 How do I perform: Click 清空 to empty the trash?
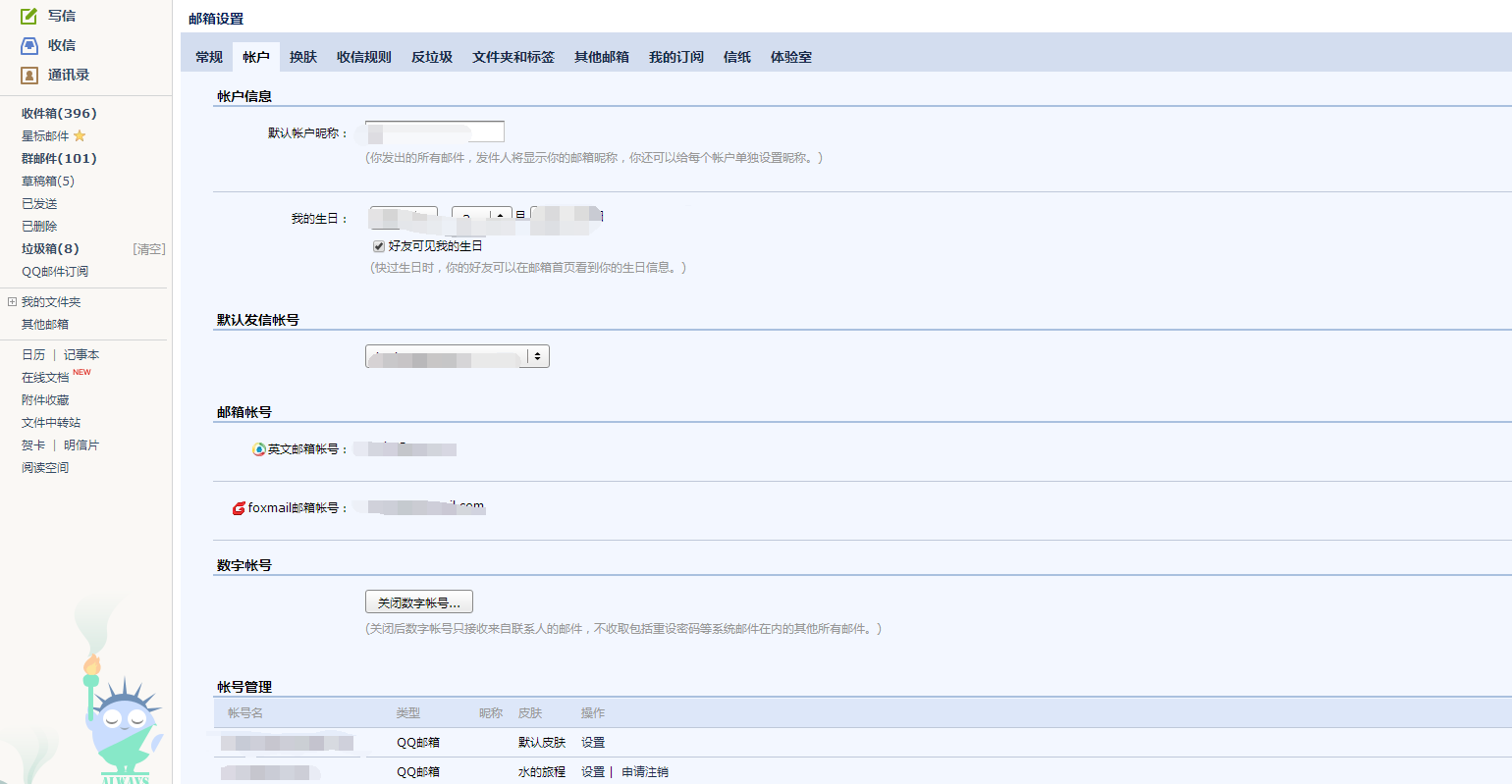(148, 248)
